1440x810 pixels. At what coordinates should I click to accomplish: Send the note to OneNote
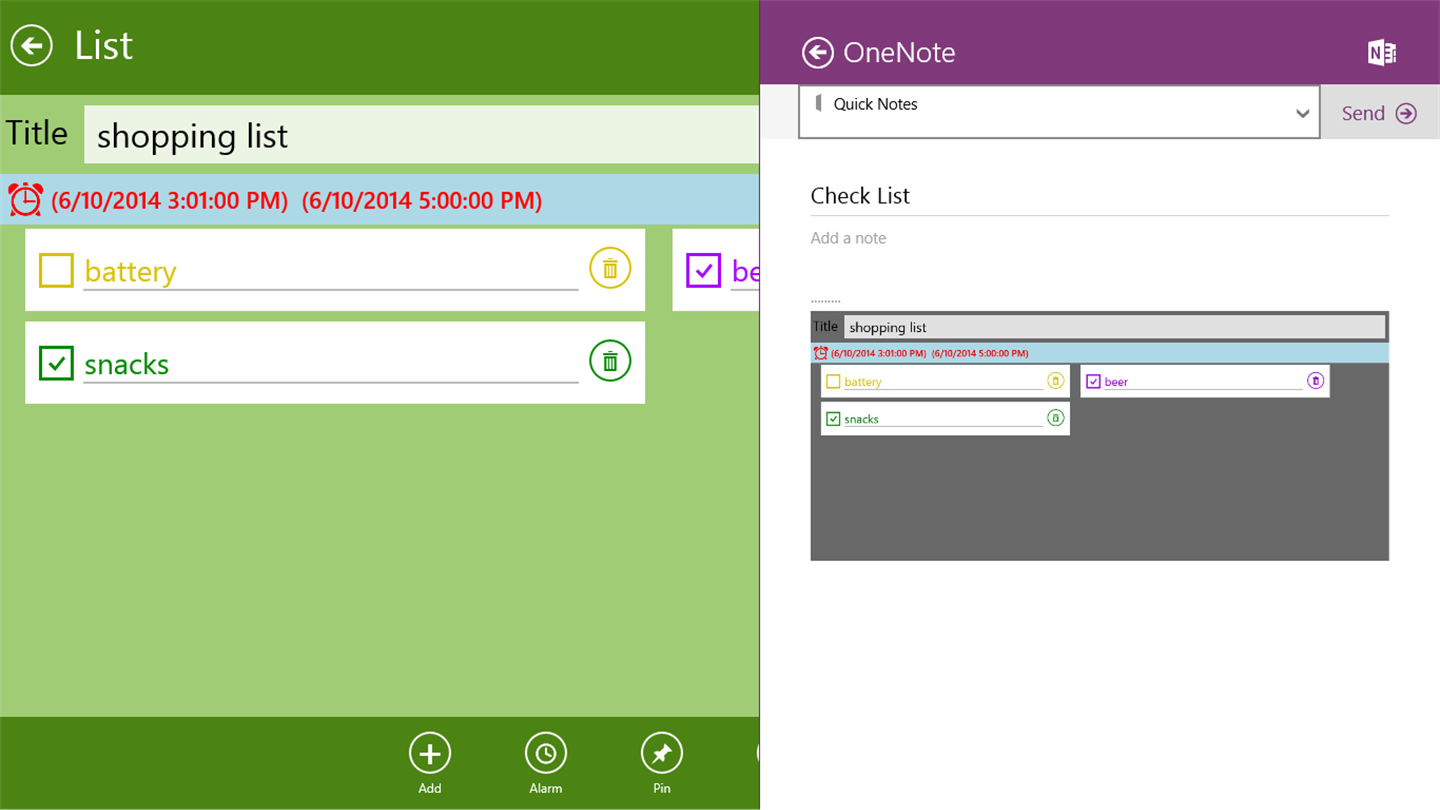[1380, 112]
